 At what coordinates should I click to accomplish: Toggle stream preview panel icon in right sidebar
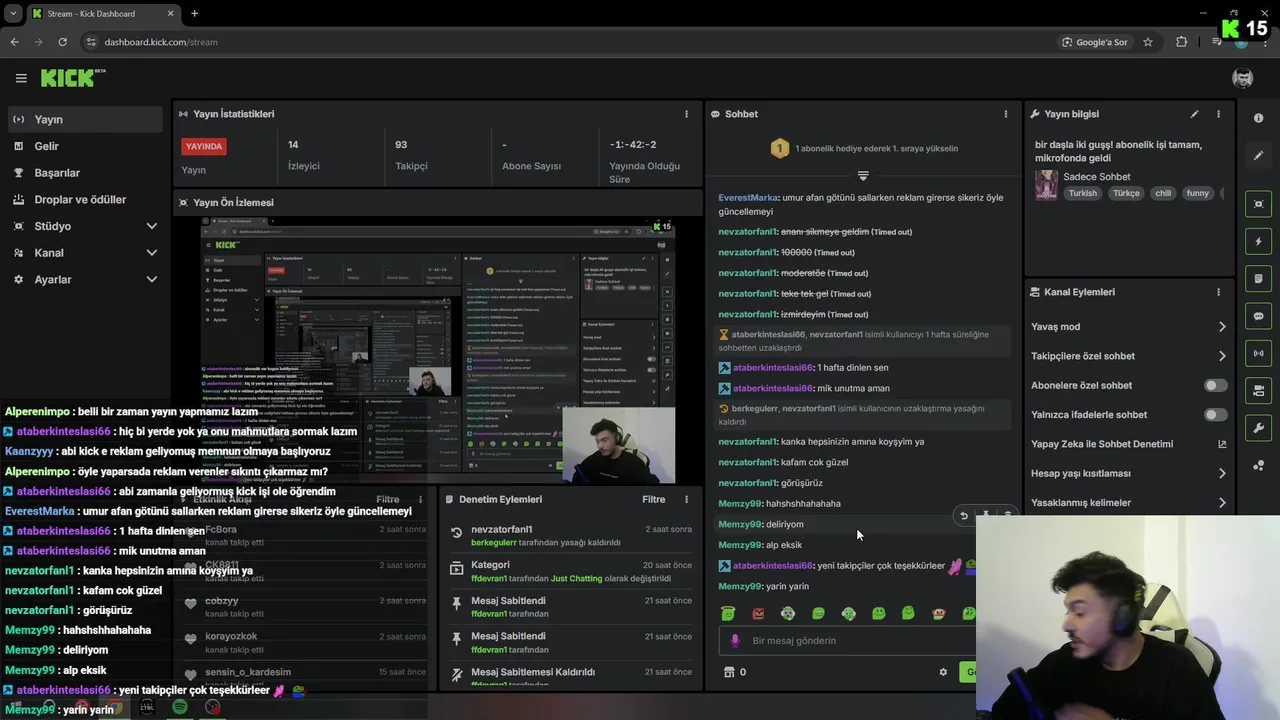pyautogui.click(x=1258, y=204)
